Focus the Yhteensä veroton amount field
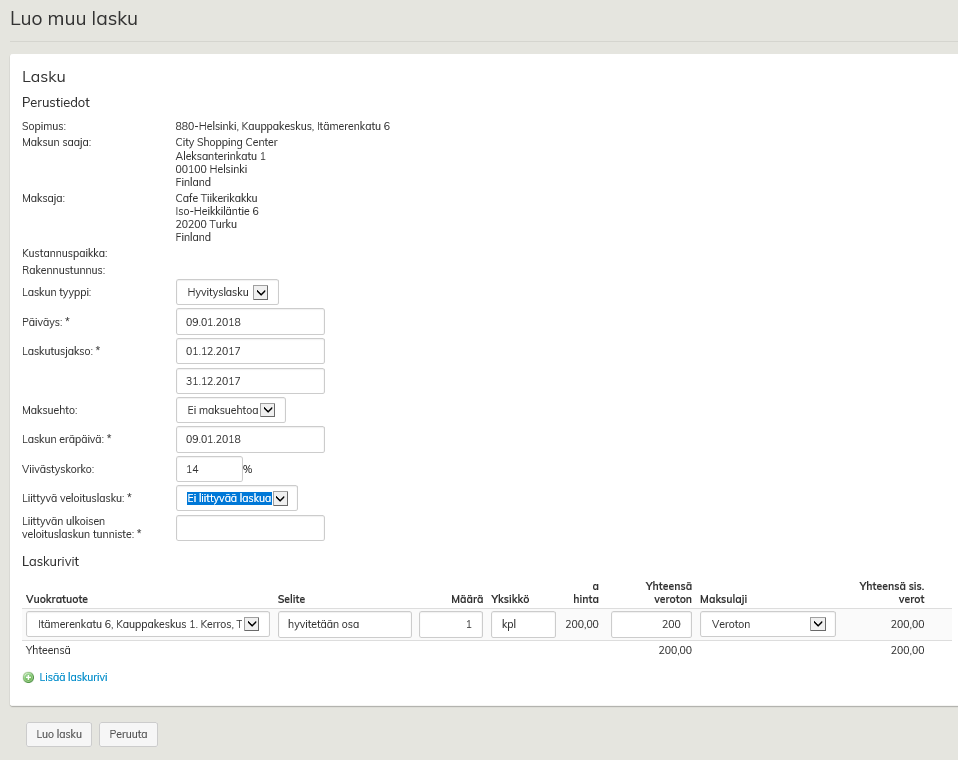Viewport: 958px width, 760px height. 650,624
